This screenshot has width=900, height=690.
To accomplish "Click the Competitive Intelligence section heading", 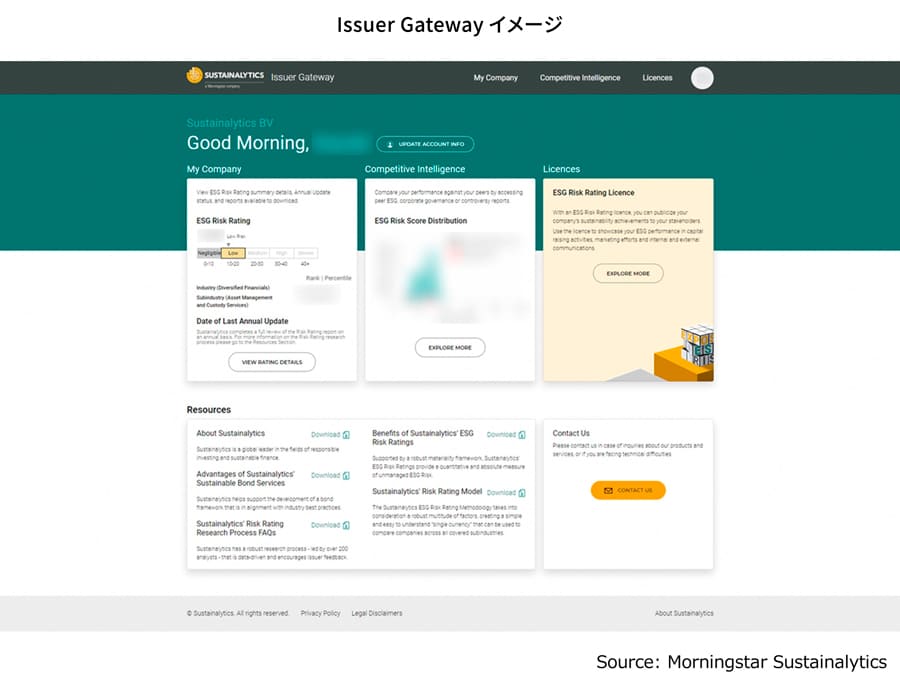I will (x=414, y=169).
